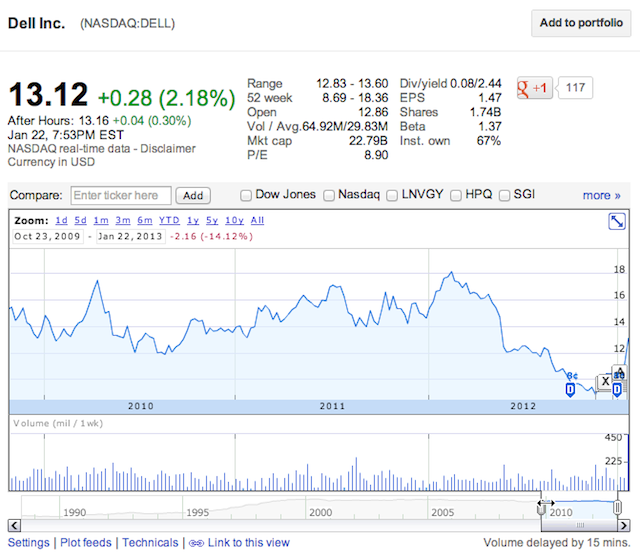Screen dimensions: 640x559
Task: Click the Add to portfolio button
Action: [x=581, y=23]
